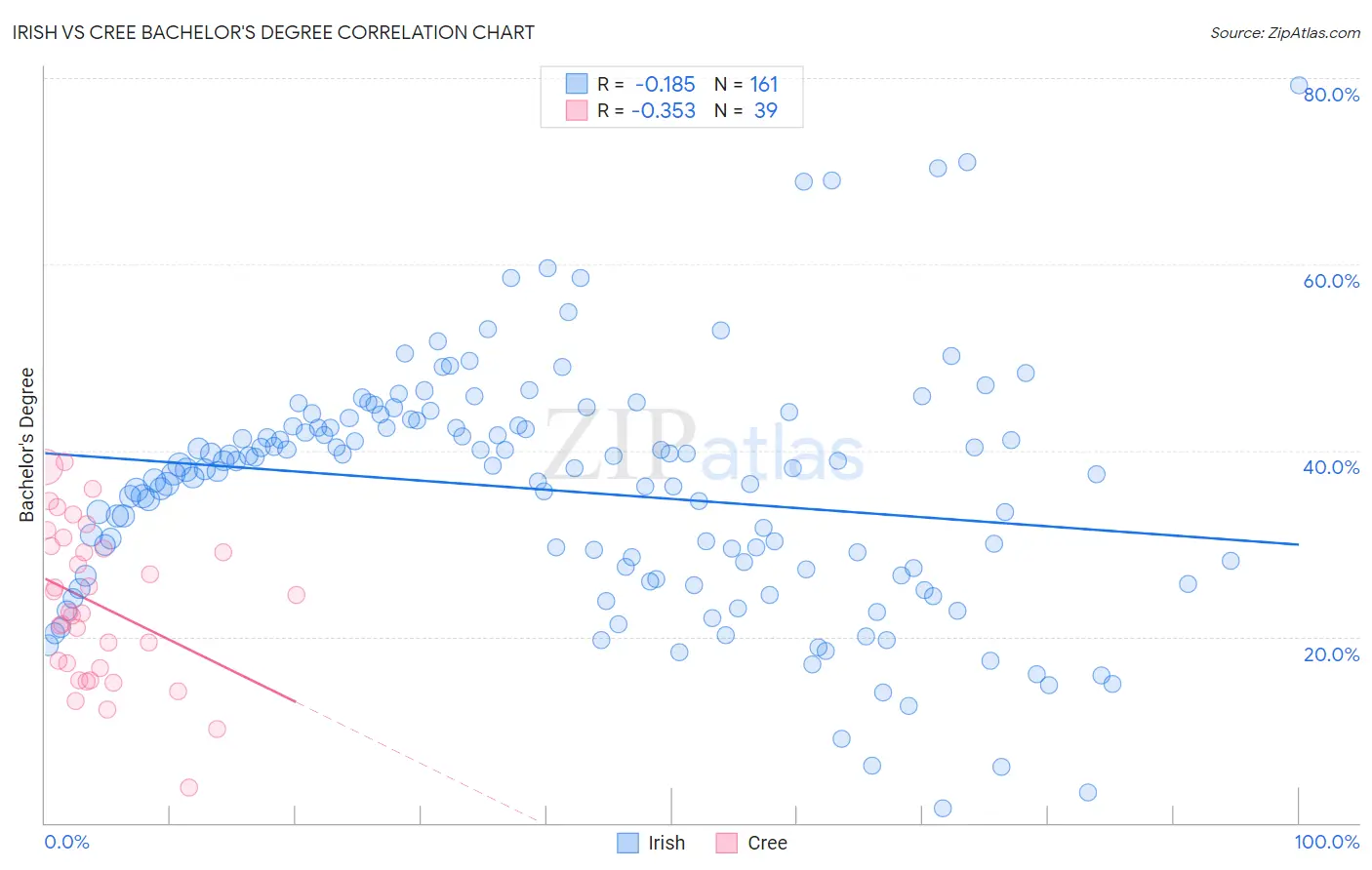The width and height of the screenshot is (1372, 870).
Task: Toggle the Irish series legend label
Action: tap(666, 843)
